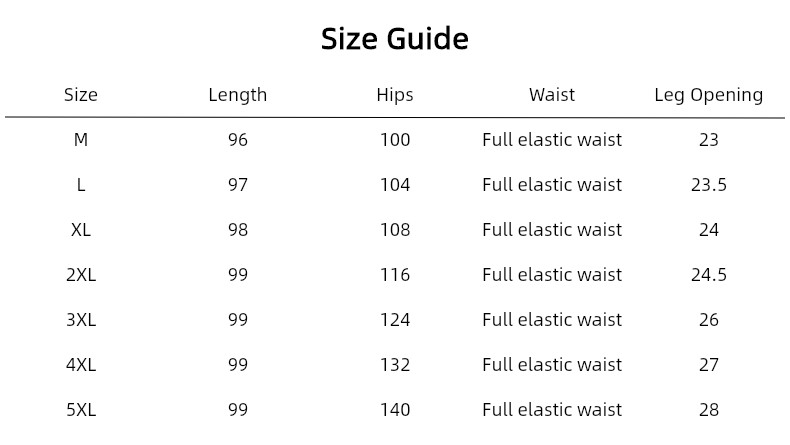Viewport: 790px width, 445px height.
Task: Click the 5XL size row label
Action: pyautogui.click(x=81, y=410)
